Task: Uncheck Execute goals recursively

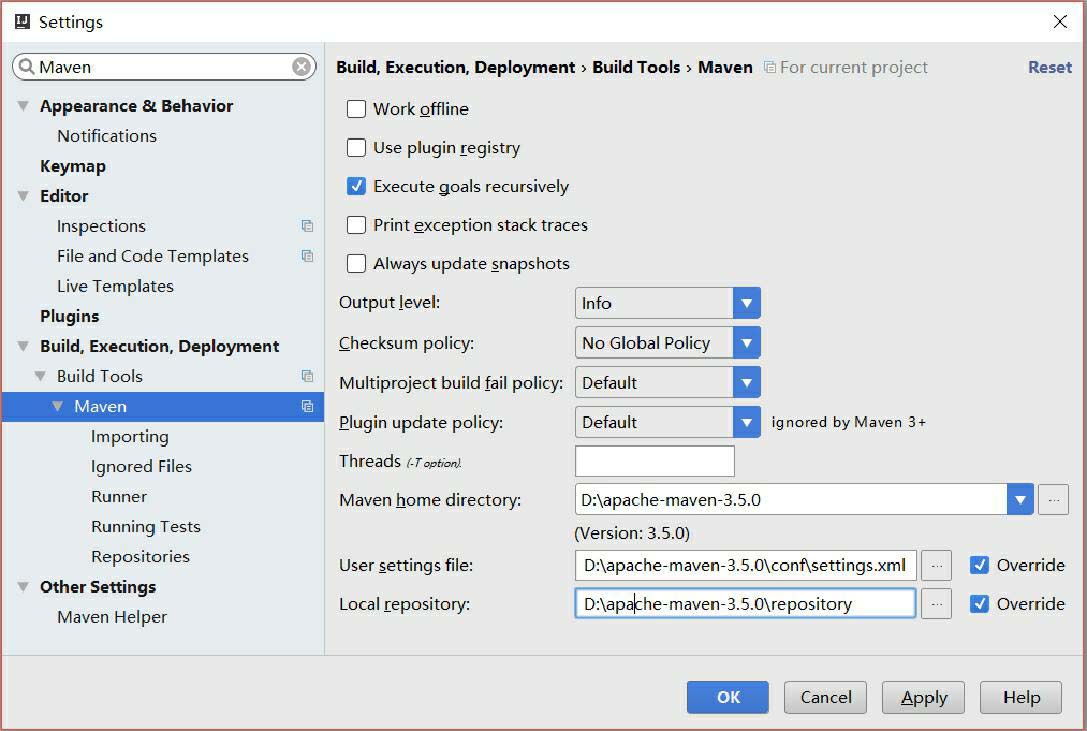Action: click(x=356, y=186)
